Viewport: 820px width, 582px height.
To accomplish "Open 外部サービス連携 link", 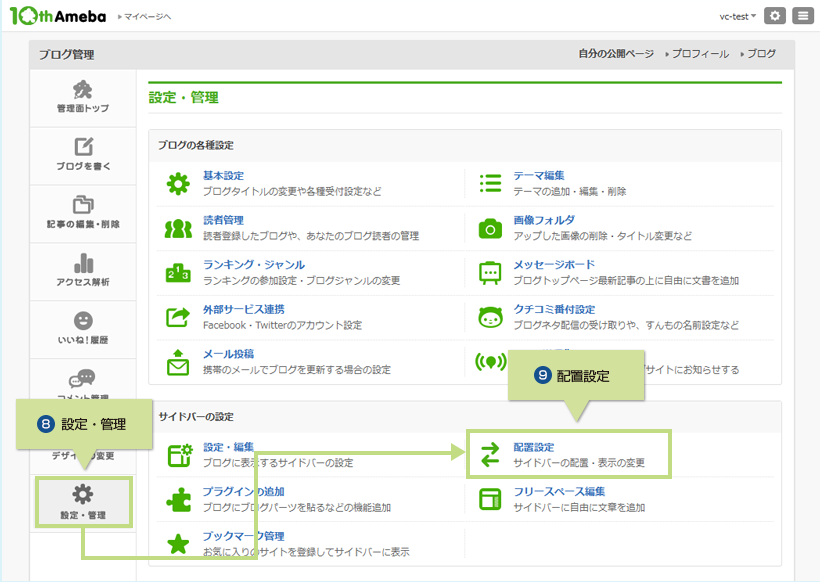I will (244, 309).
